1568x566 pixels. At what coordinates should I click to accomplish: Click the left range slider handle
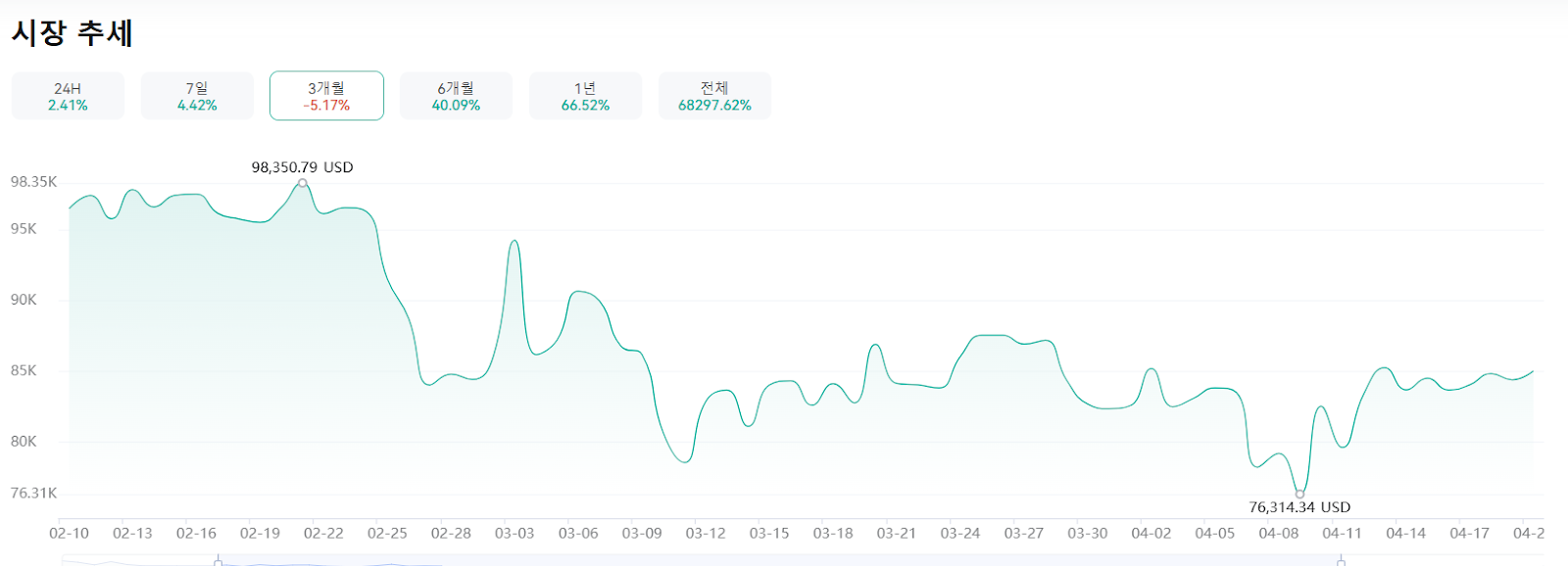(x=218, y=562)
